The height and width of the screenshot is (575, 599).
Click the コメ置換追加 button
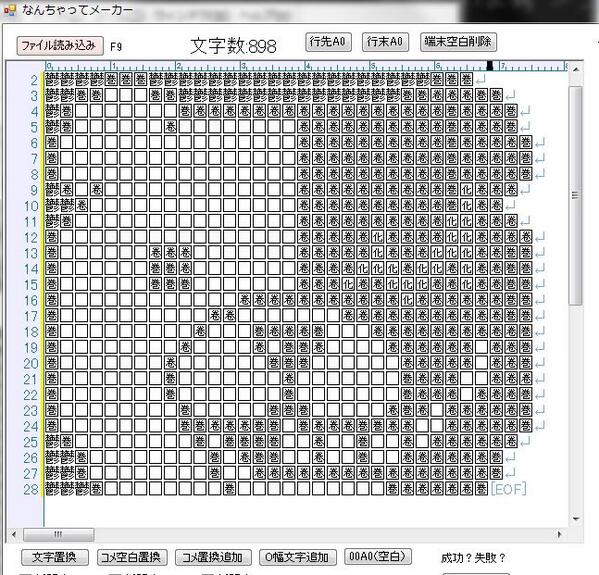pos(213,557)
